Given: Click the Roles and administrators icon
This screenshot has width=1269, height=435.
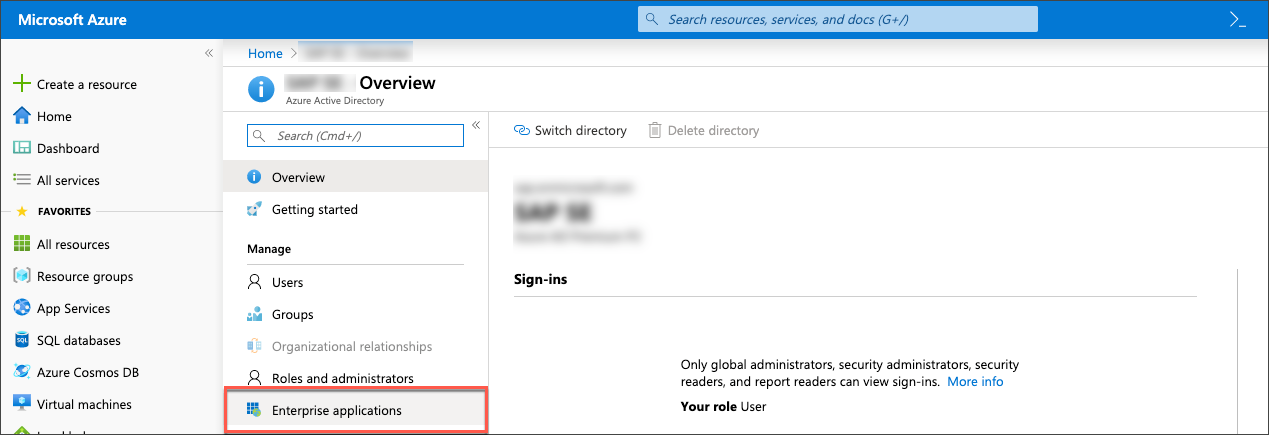Looking at the screenshot, I should pos(254,378).
